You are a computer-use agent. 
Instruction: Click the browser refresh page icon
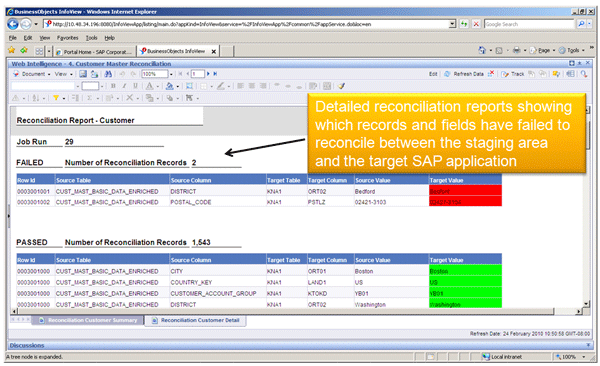pos(464,24)
